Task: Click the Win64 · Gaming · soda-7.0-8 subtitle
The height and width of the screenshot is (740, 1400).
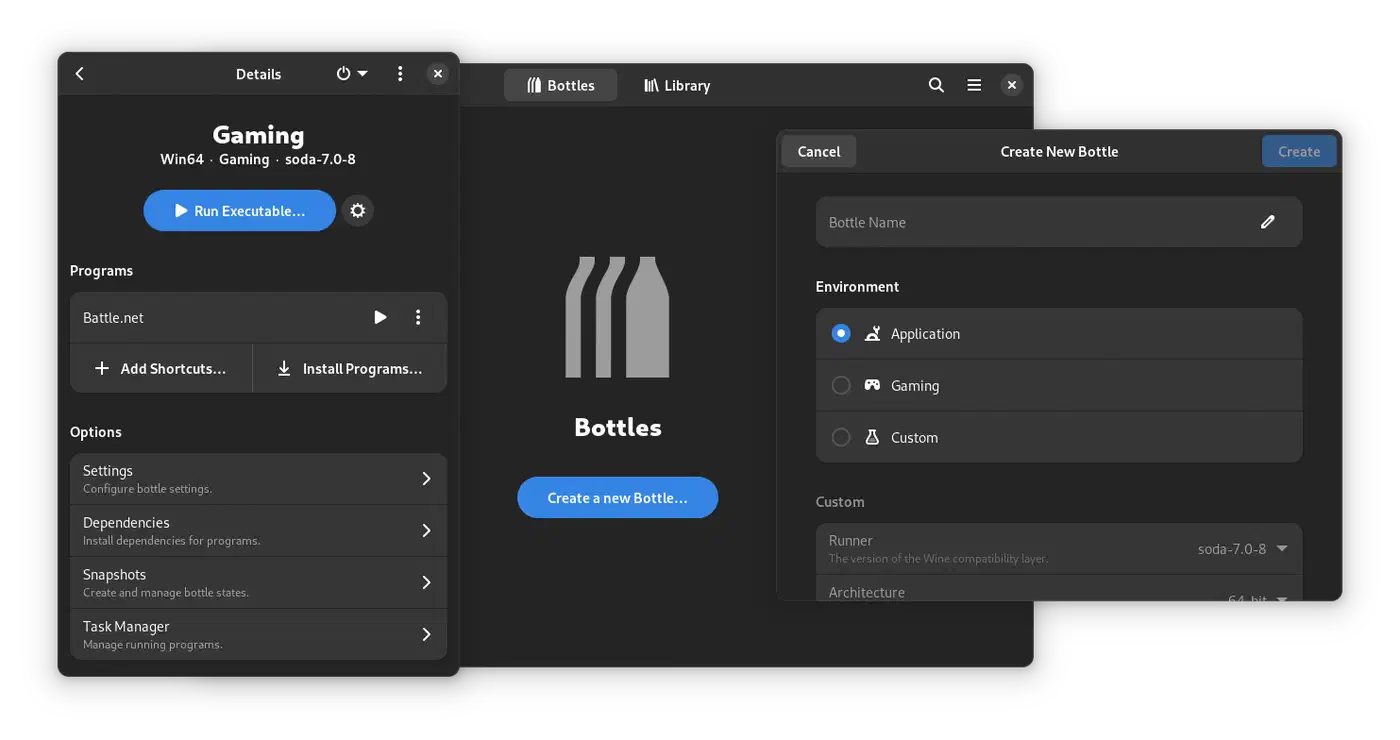Action: tap(258, 159)
